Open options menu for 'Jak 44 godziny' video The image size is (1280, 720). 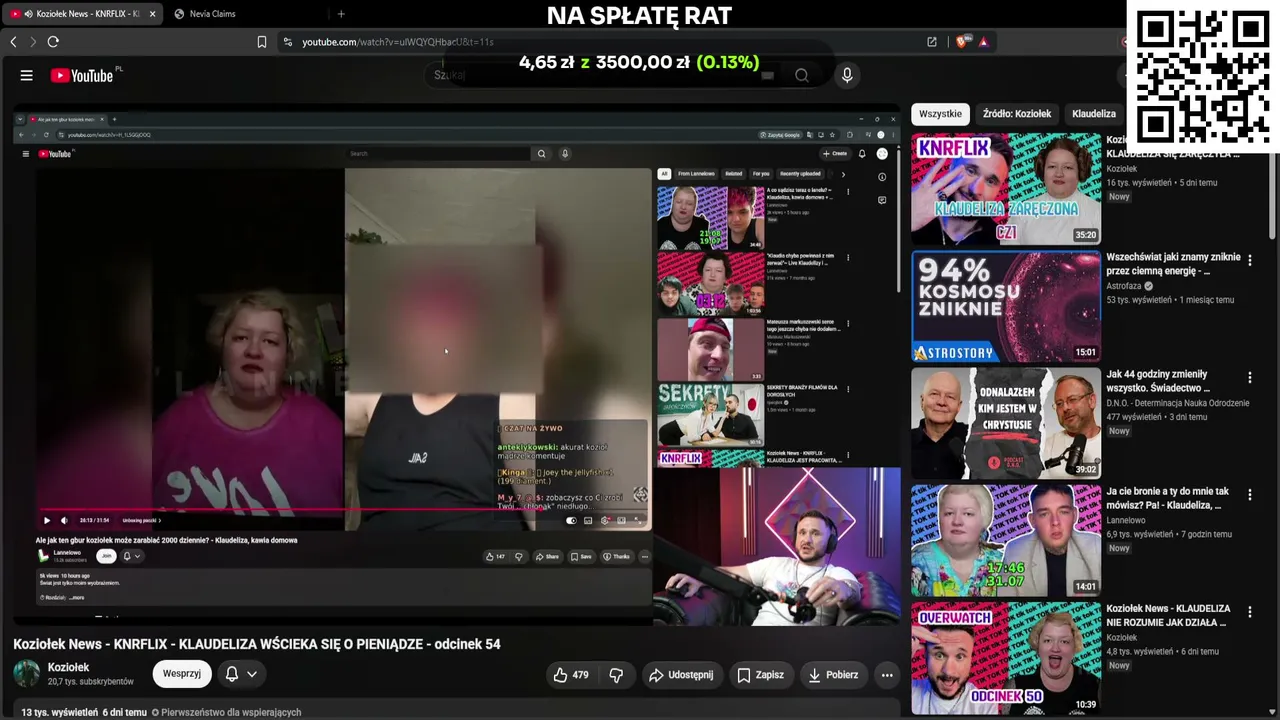click(1250, 377)
